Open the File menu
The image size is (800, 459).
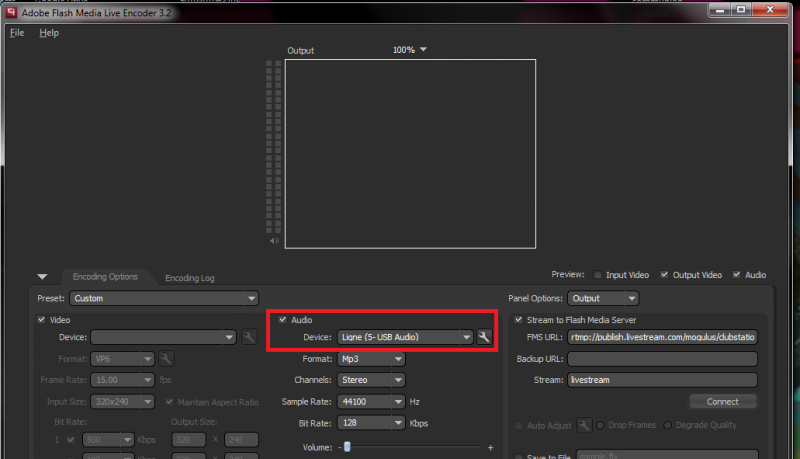[17, 33]
